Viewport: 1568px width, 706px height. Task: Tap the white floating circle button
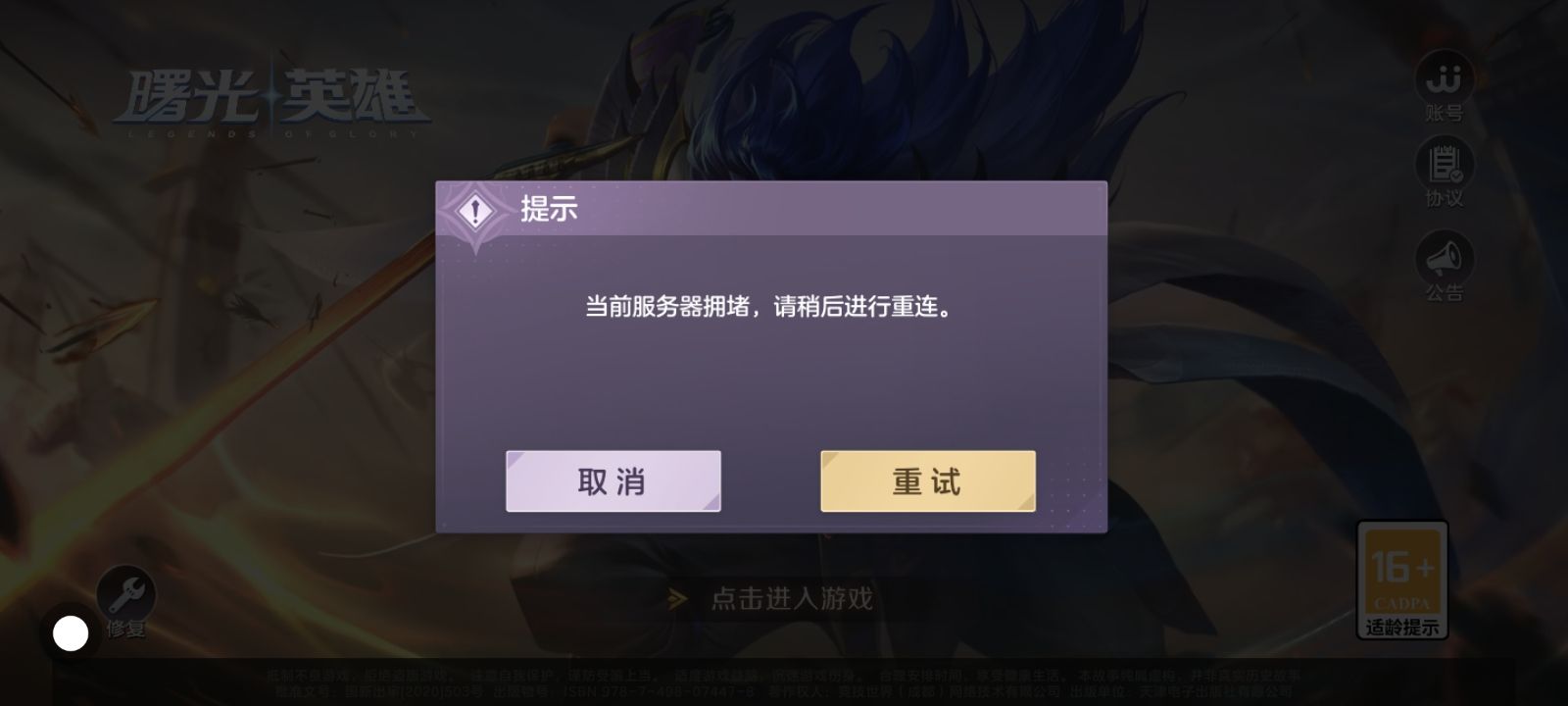pyautogui.click(x=71, y=633)
